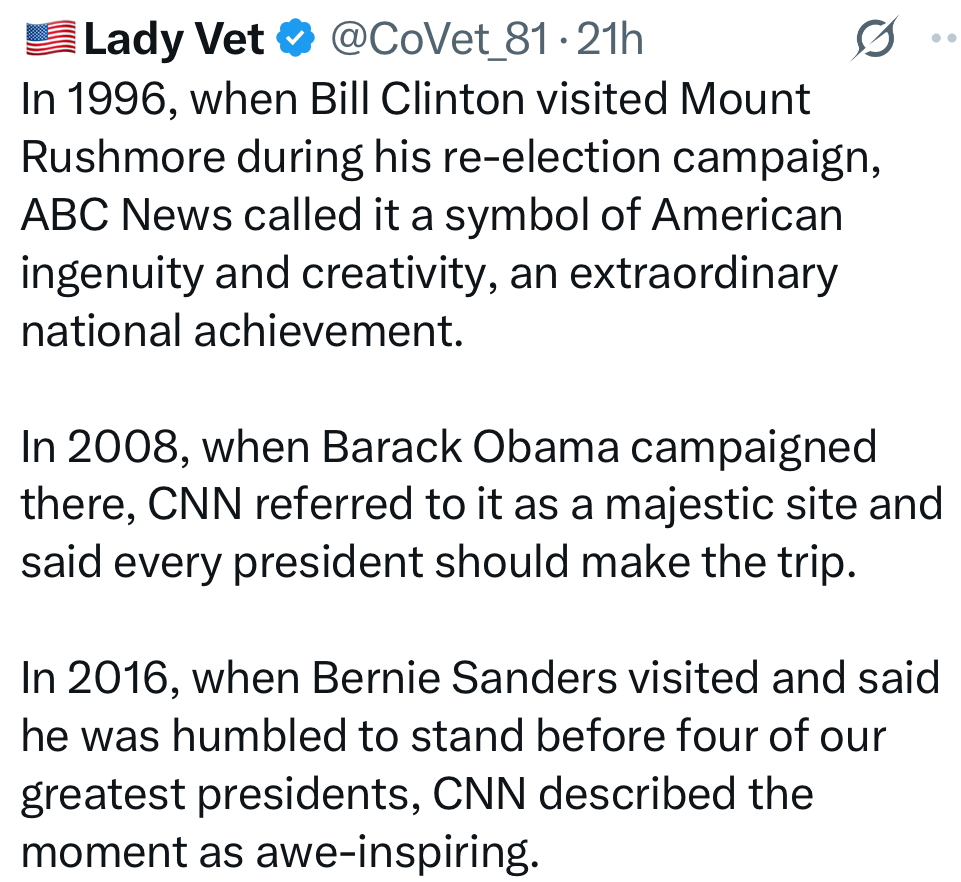Click the word Rushmore in the post
The width and height of the screenshot is (961, 882).
click(x=119, y=157)
